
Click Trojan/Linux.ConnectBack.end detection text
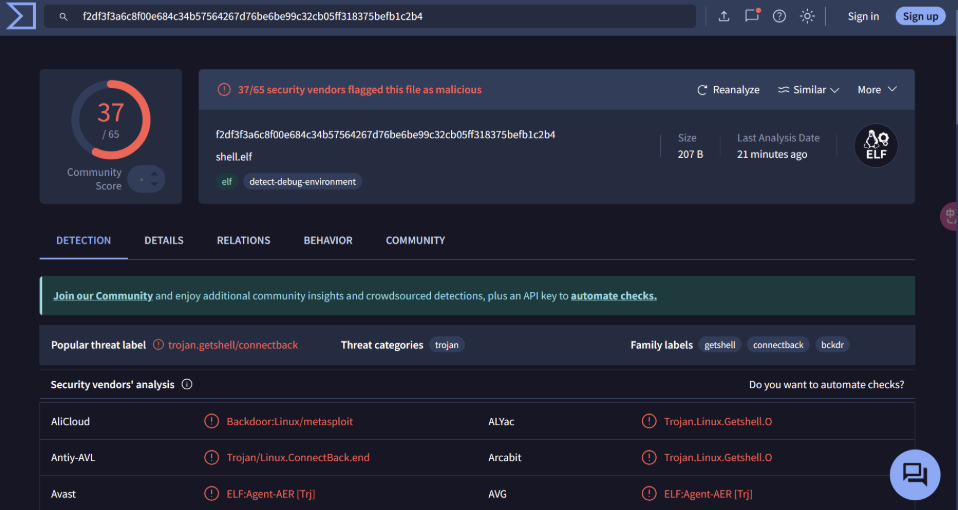click(x=298, y=457)
